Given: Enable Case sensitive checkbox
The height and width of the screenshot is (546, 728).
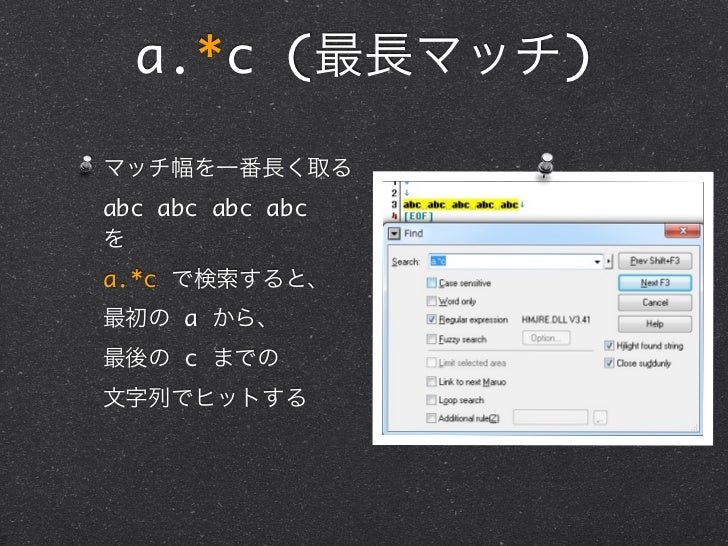Looking at the screenshot, I should 432,283.
